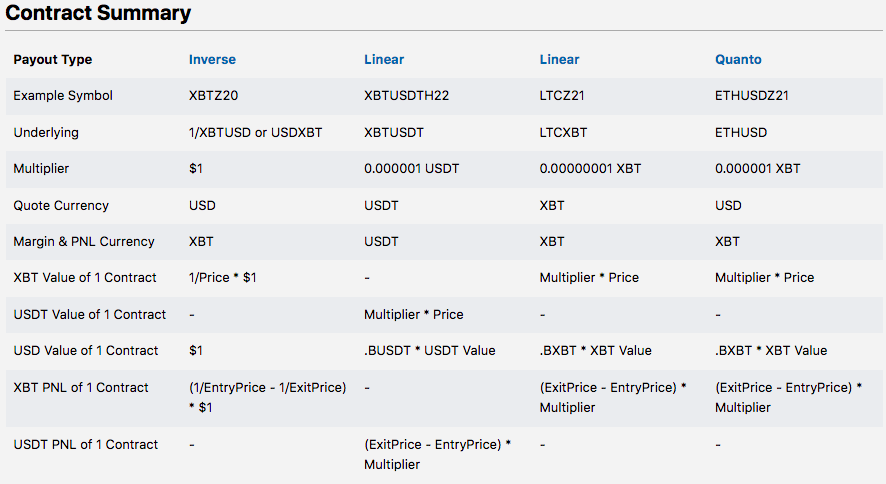The height and width of the screenshot is (484, 886).
Task: Open the Linear link above LTCZ21
Action: pyautogui.click(x=559, y=59)
